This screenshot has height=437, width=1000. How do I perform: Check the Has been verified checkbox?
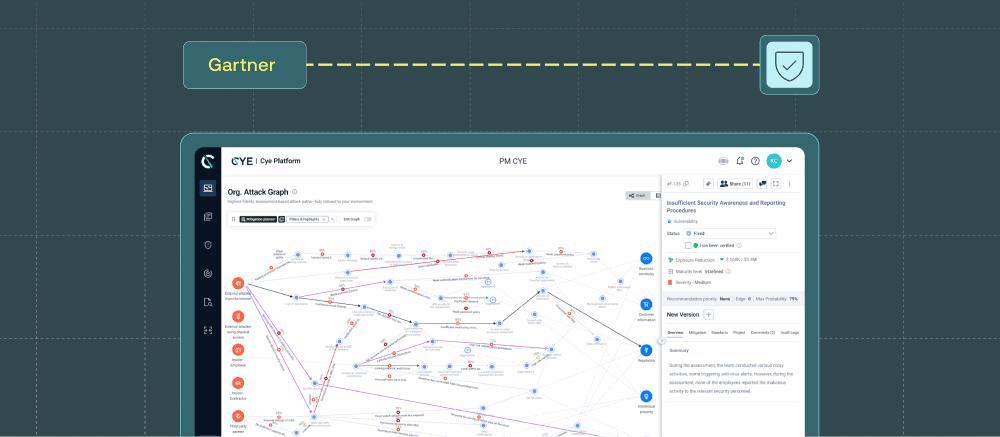(x=688, y=245)
